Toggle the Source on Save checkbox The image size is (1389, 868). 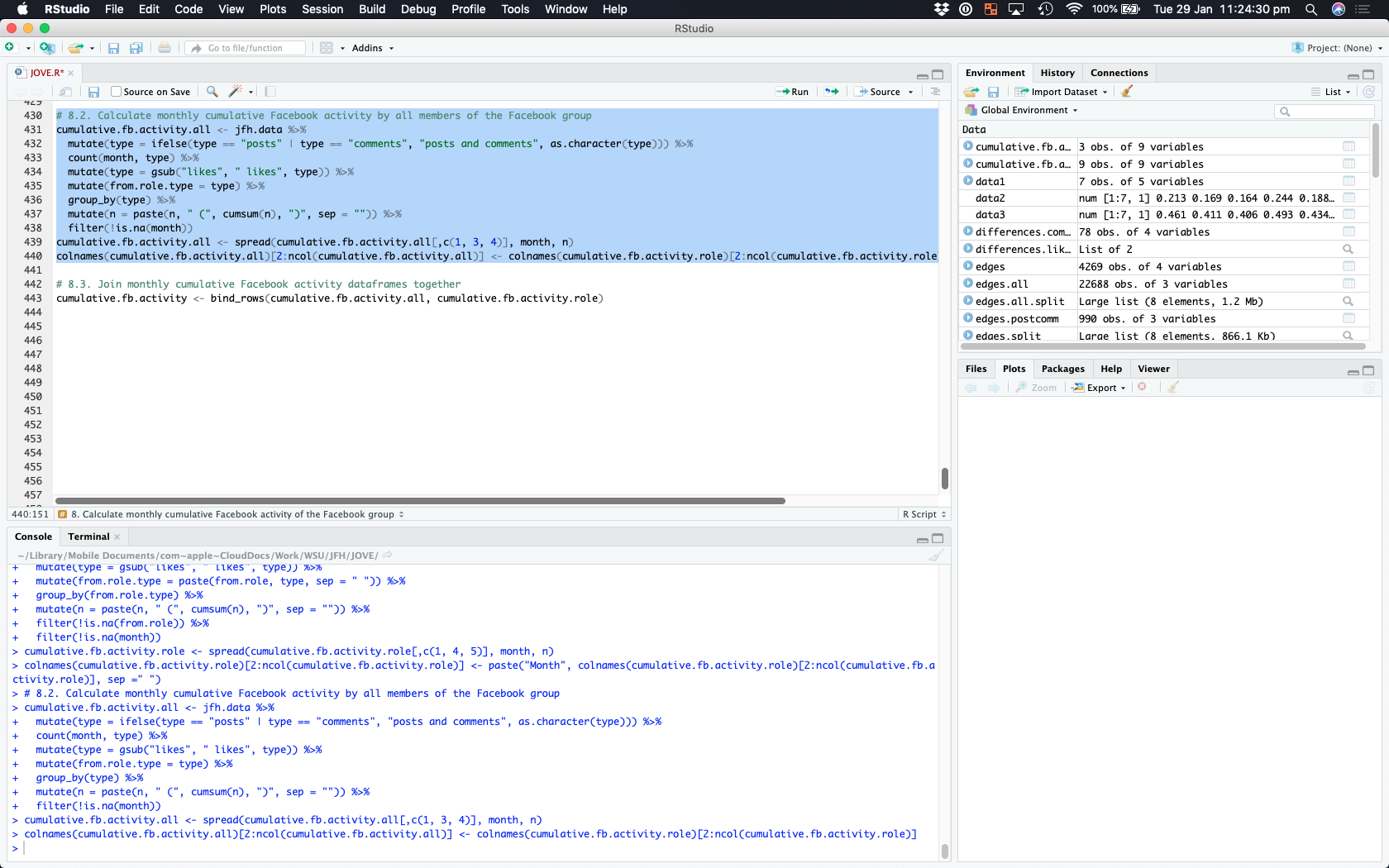click(117, 92)
